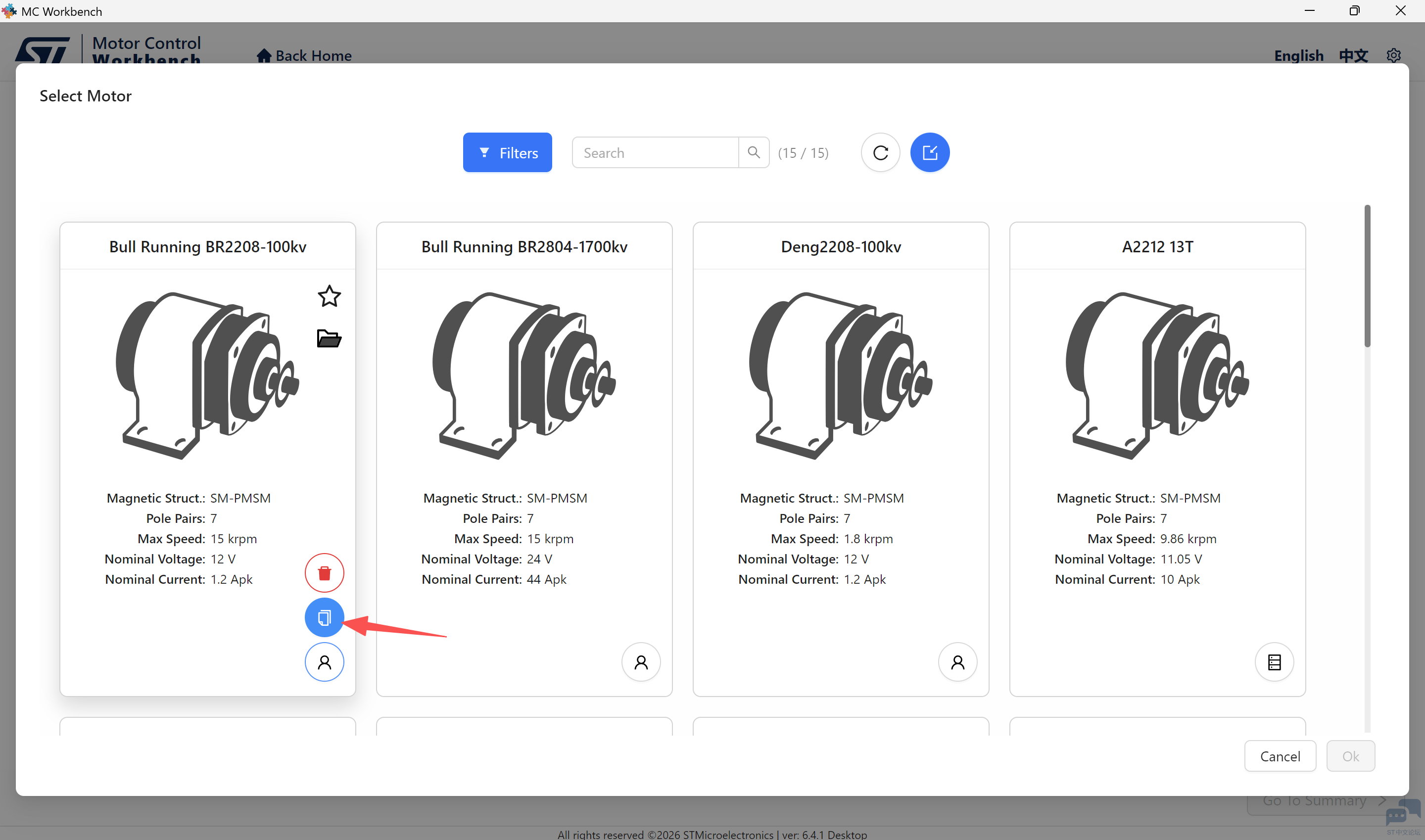
Task: Duplicate the Bull Running BR2208-100kv motor
Action: 325,617
